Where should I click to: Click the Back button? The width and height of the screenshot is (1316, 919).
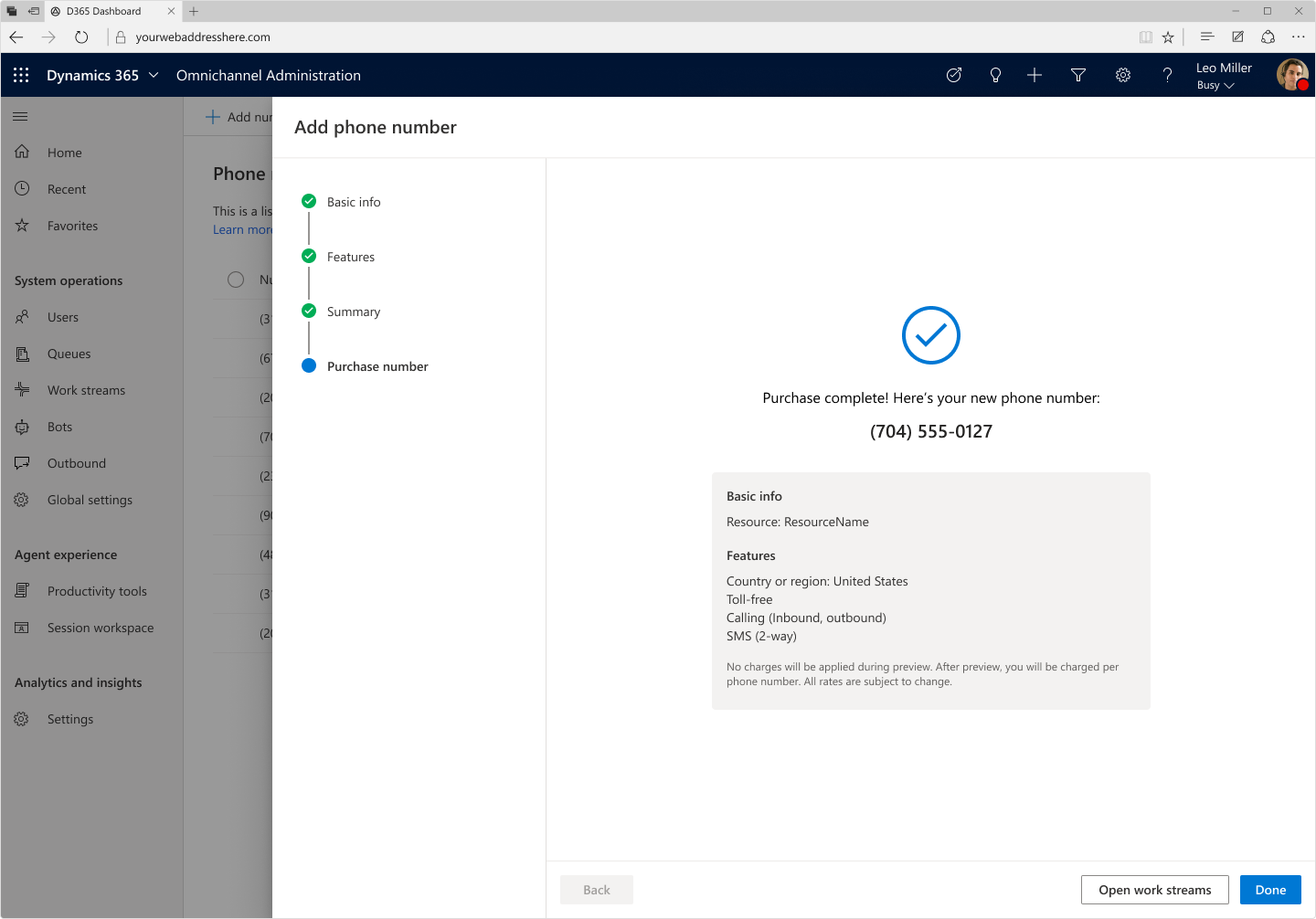pos(597,890)
